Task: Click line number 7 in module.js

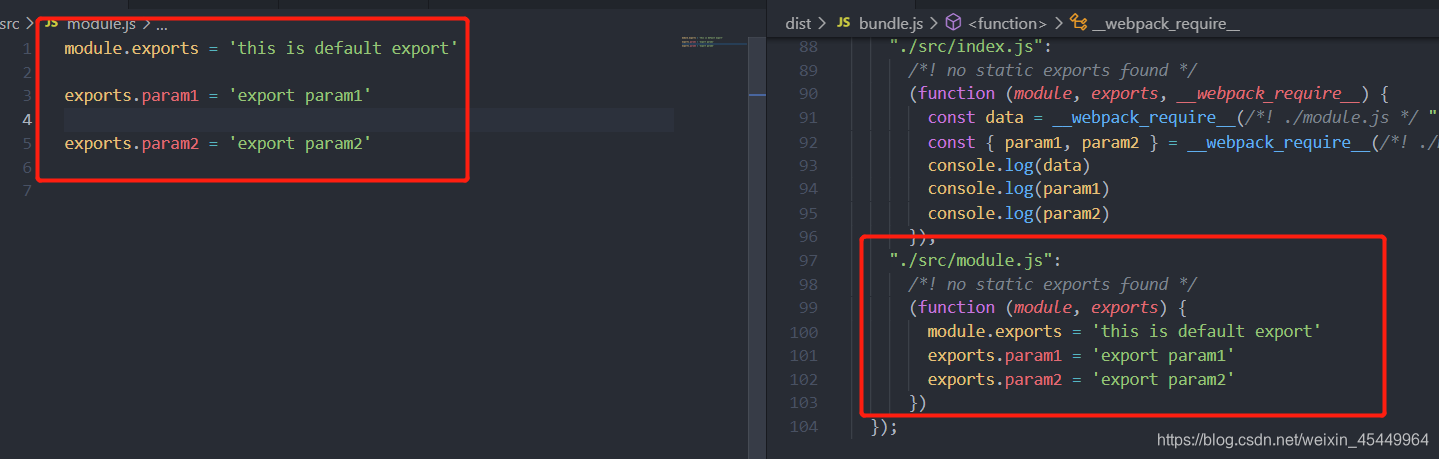Action: click(26, 191)
